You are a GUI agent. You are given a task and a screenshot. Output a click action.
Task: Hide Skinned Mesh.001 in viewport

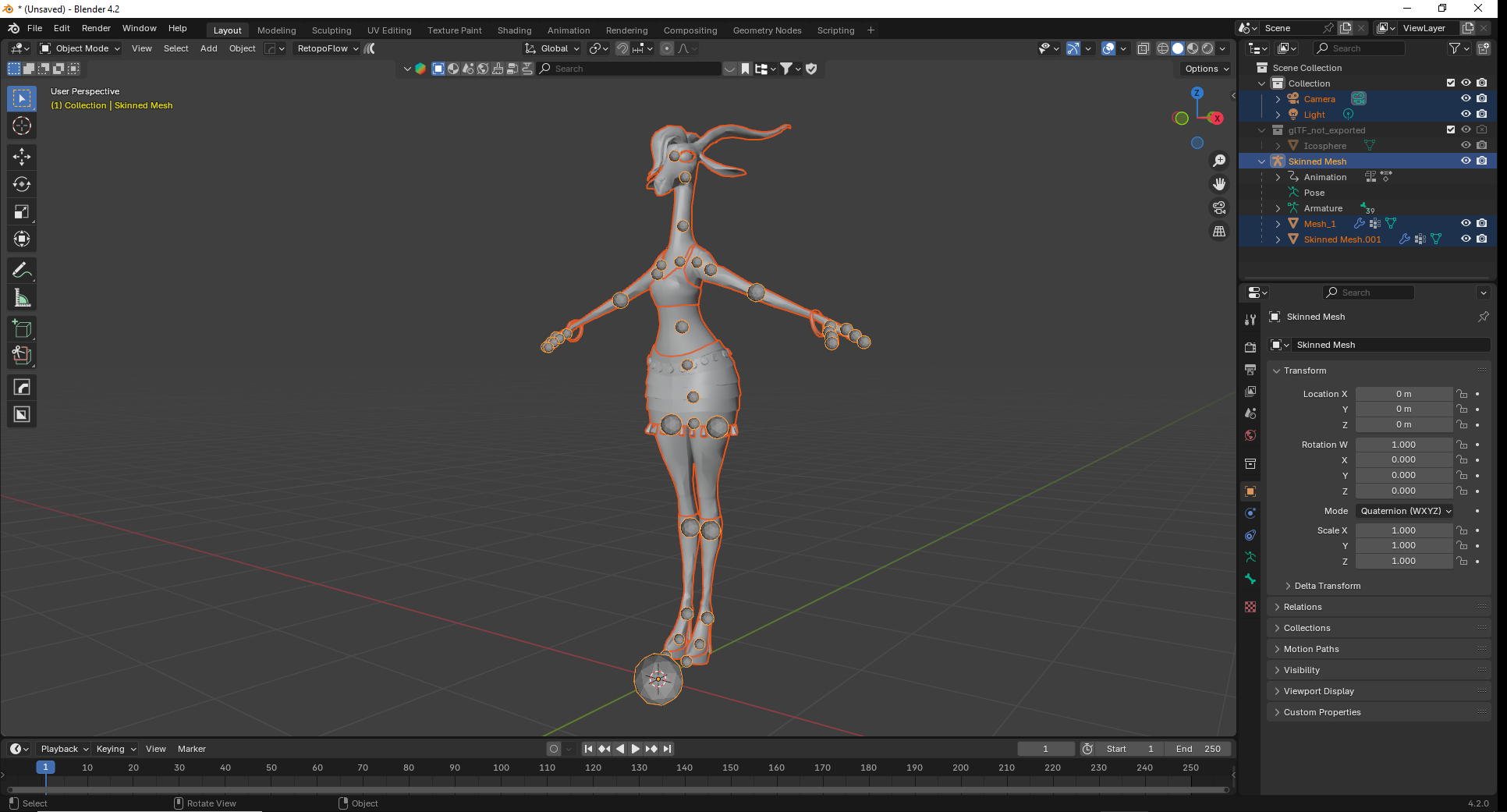pyautogui.click(x=1466, y=239)
